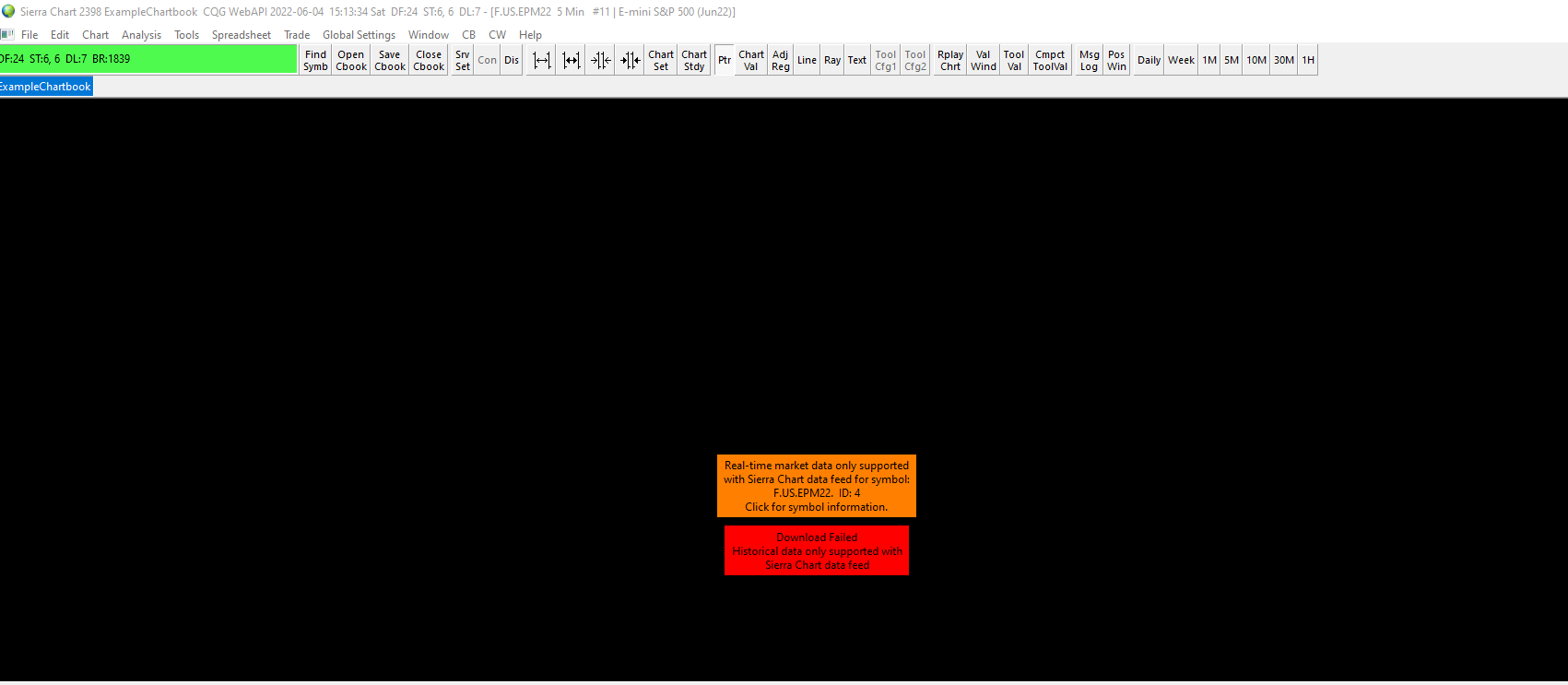This screenshot has height=685, width=1568.
Task: Click the Tool Cfg2 button
Action: [915, 60]
